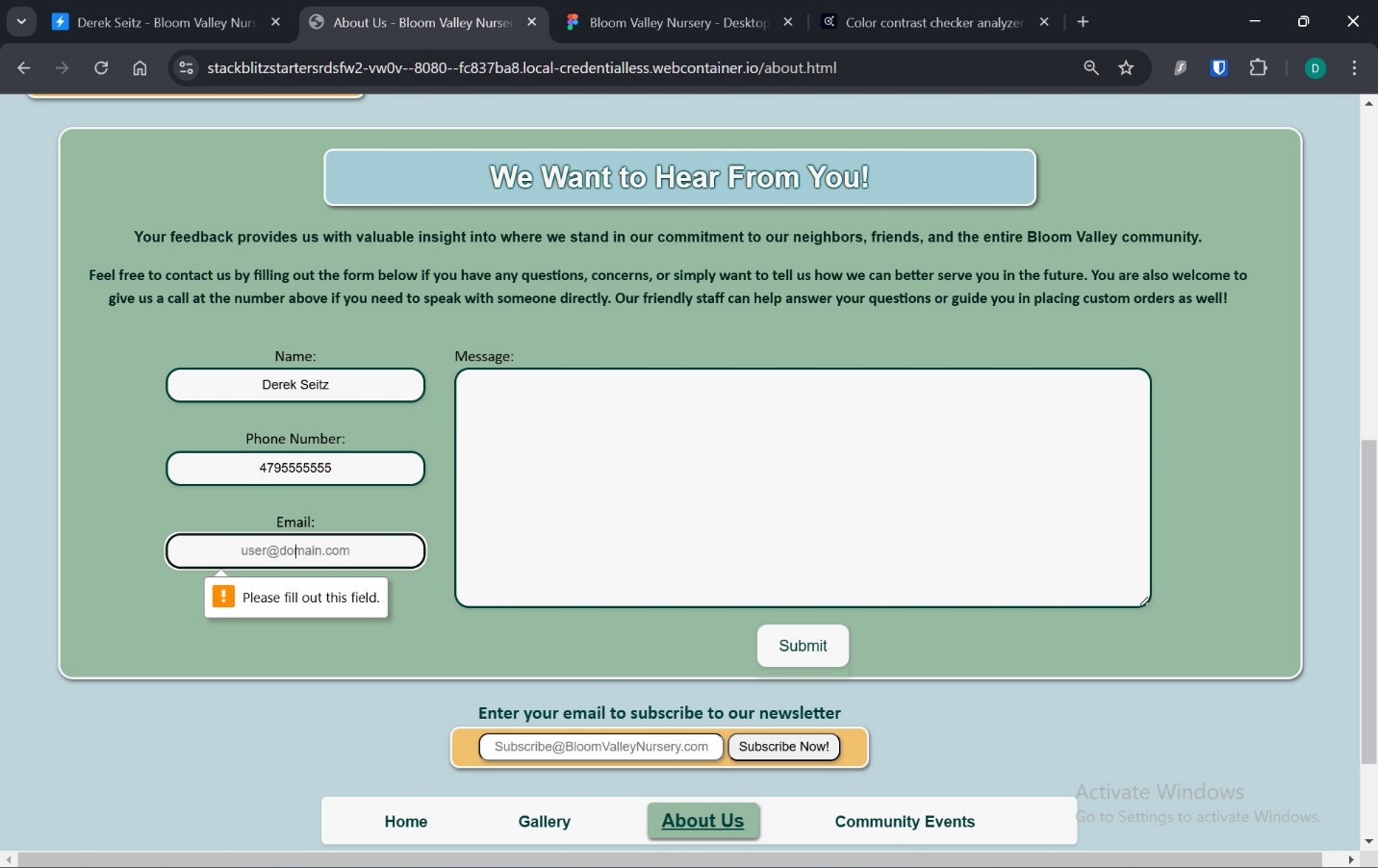Click inside the Message text area
This screenshot has width=1378, height=868.
point(804,488)
